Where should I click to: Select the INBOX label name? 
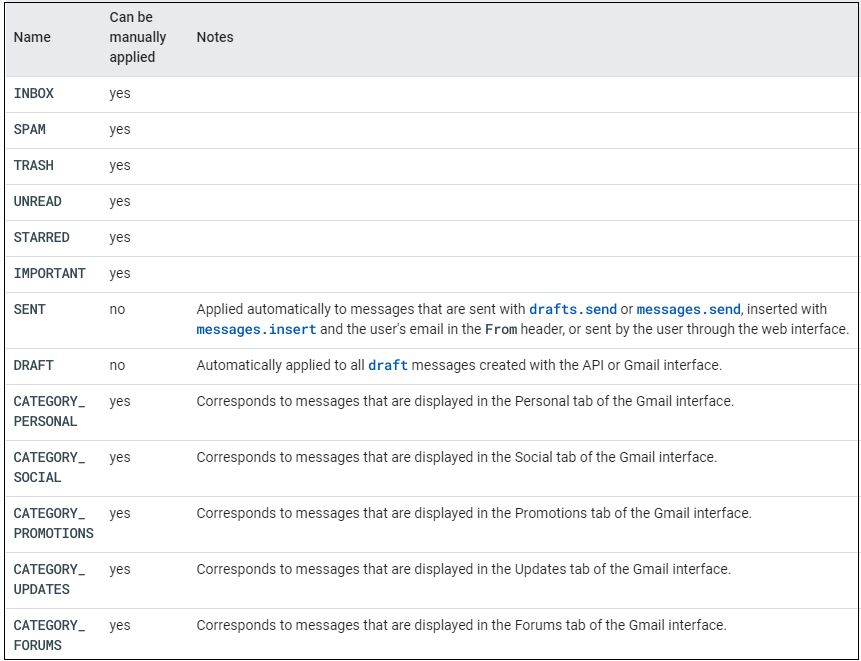[34, 93]
